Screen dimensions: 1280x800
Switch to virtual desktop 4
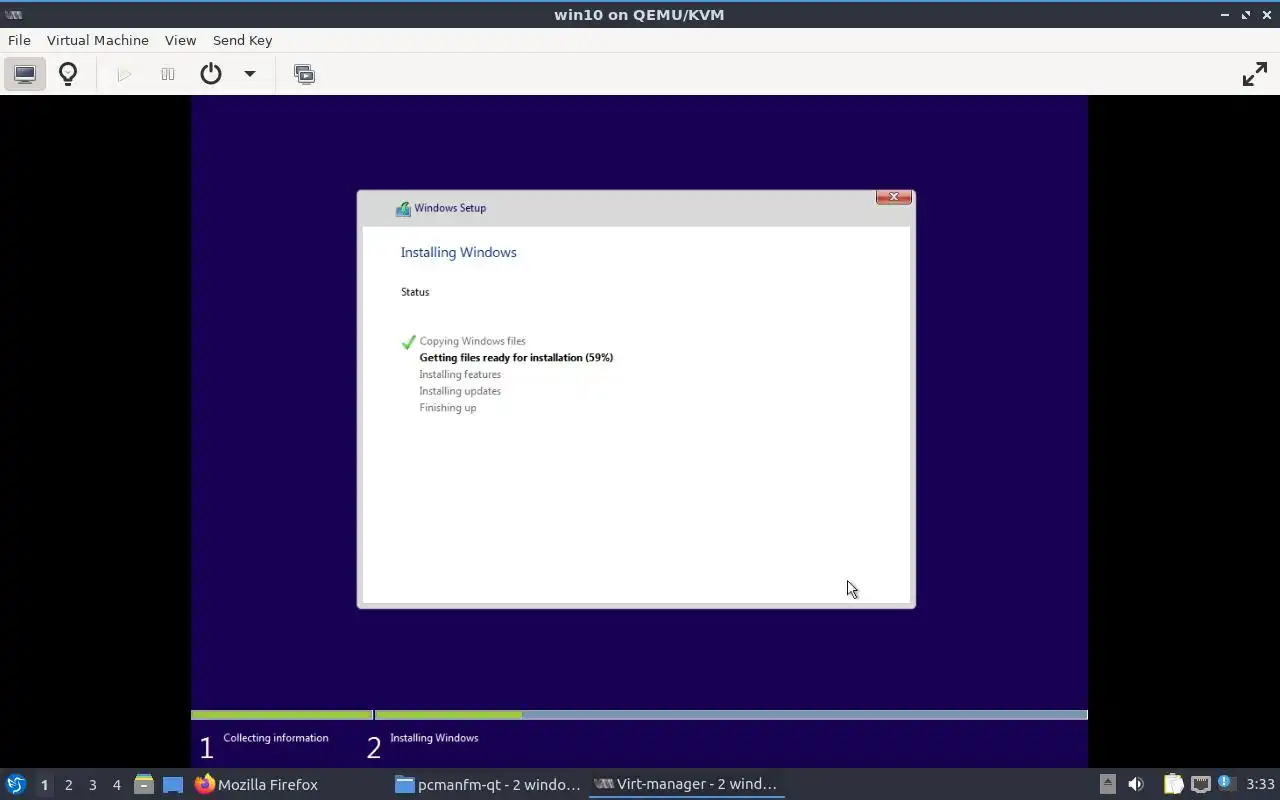117,785
